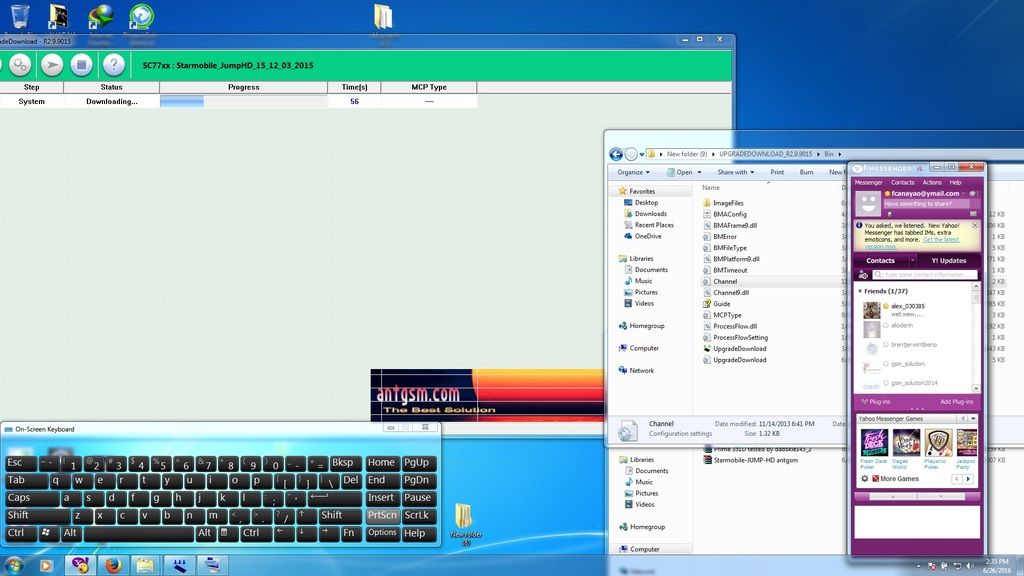Open the Share with dropdown menu
The width and height of the screenshot is (1024, 576).
[736, 172]
